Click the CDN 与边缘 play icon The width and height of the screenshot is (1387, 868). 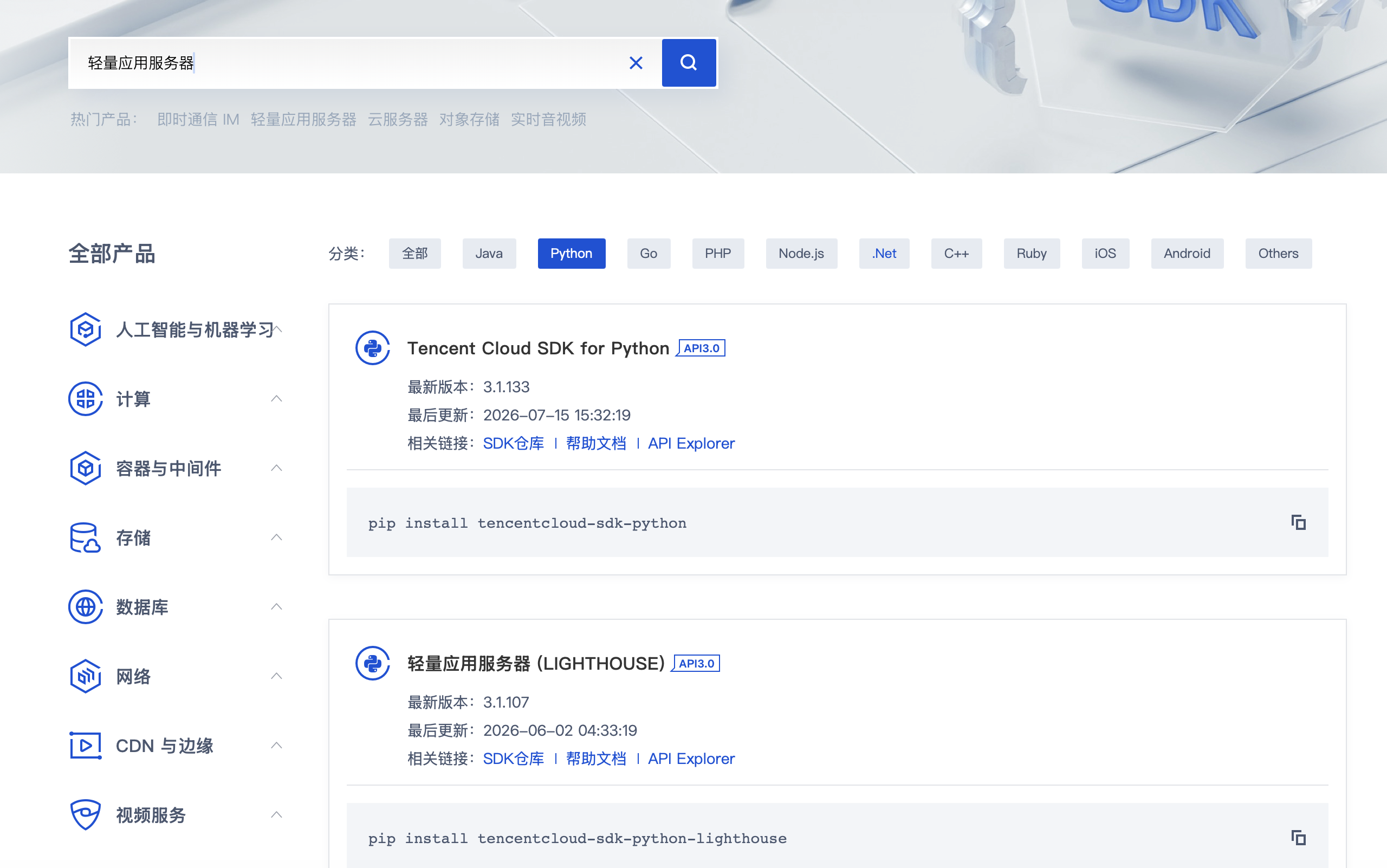86,745
